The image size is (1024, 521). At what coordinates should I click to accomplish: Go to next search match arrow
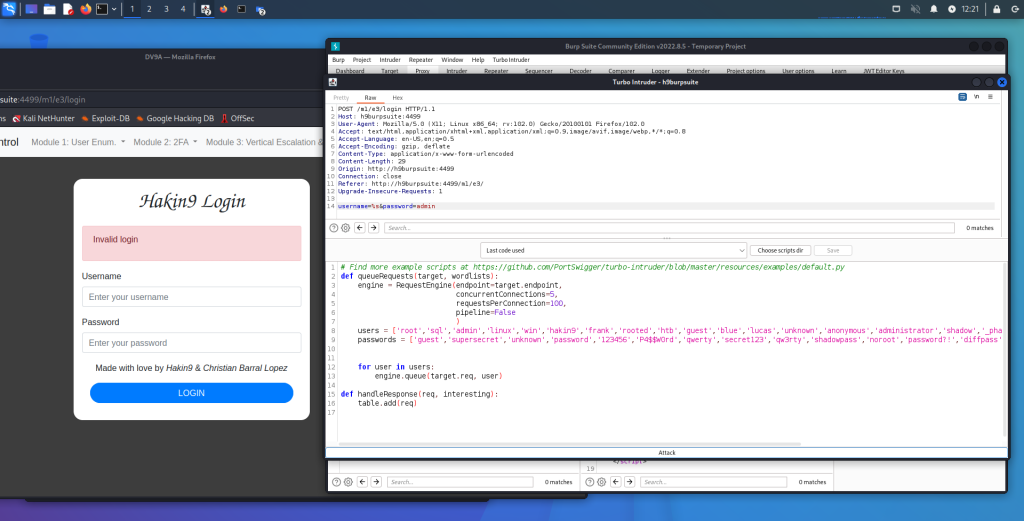[x=374, y=228]
